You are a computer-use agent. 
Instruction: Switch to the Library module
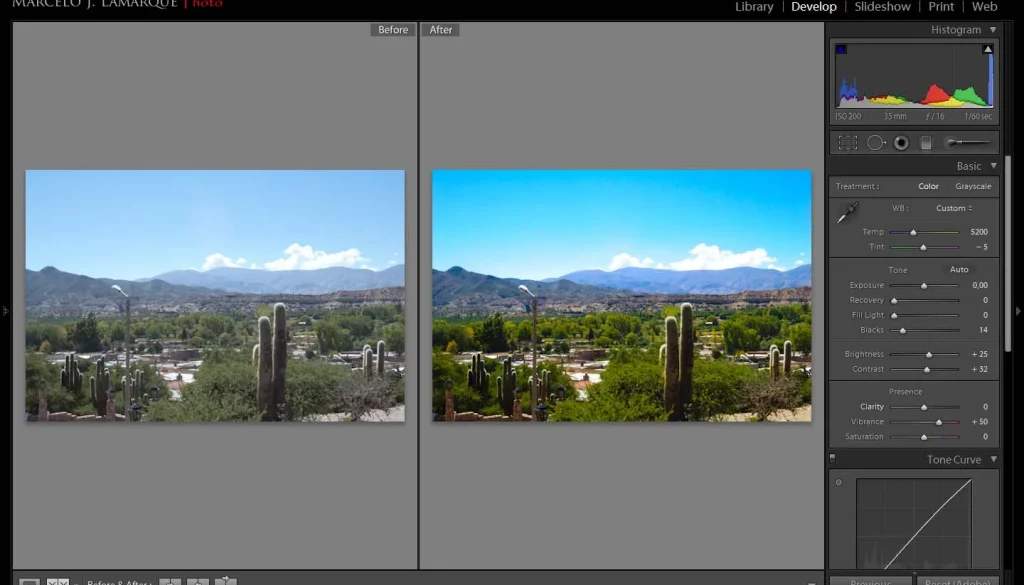754,7
